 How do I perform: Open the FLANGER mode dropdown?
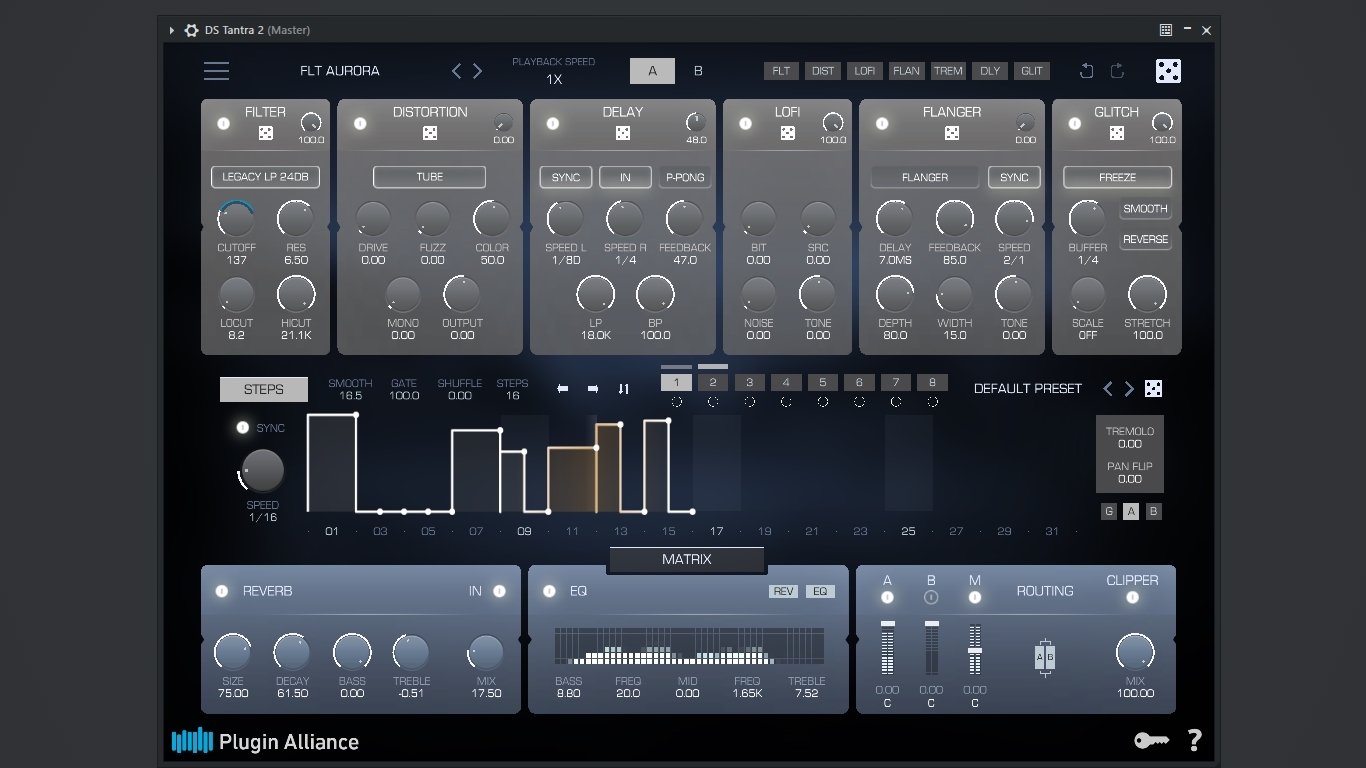pyautogui.click(x=924, y=177)
